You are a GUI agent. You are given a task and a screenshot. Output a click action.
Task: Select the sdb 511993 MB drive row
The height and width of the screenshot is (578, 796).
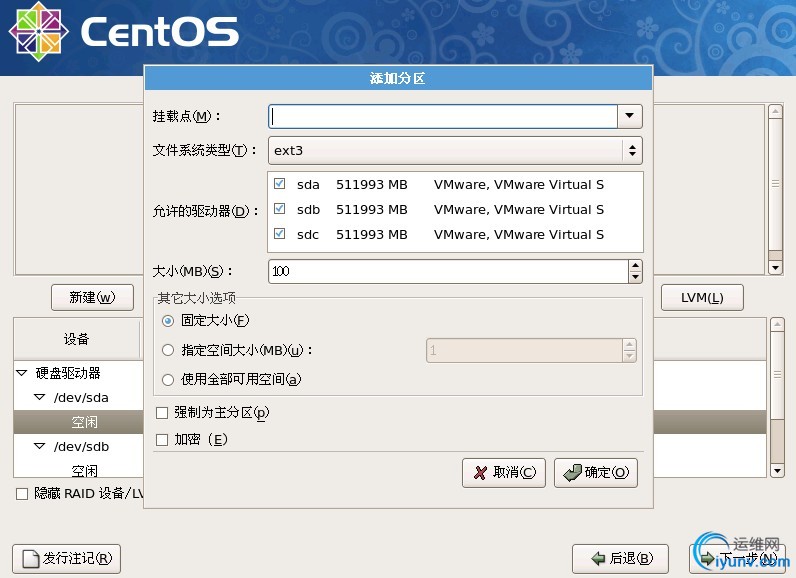(455, 209)
